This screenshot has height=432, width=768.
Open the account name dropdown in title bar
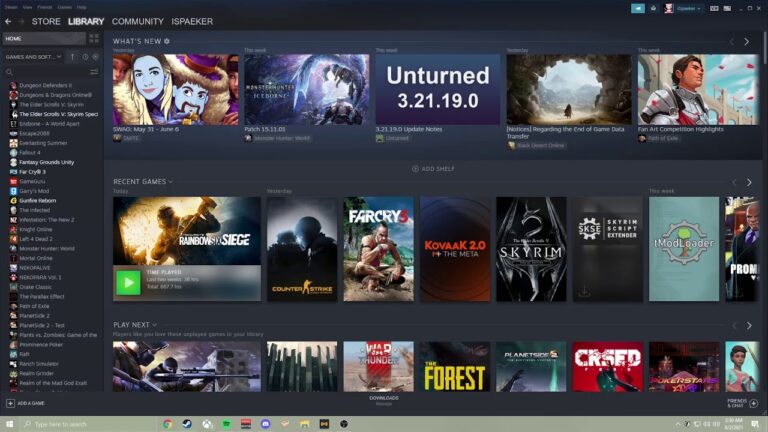(x=688, y=8)
